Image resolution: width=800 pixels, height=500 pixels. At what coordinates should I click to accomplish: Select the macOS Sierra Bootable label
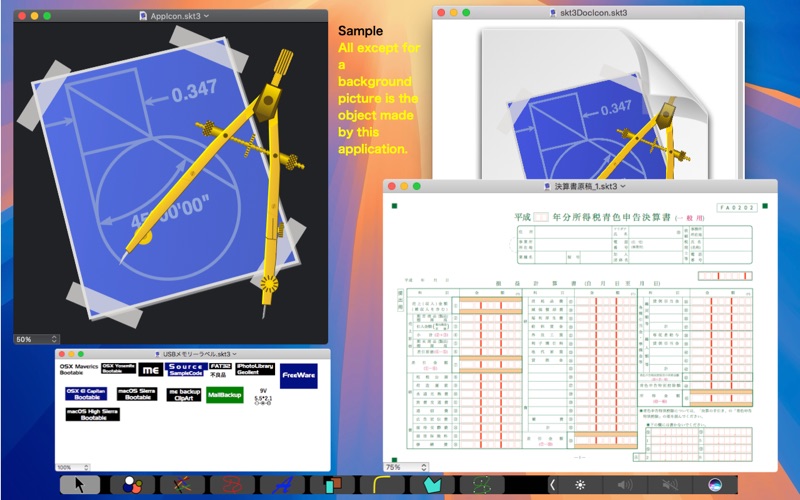[x=137, y=394]
